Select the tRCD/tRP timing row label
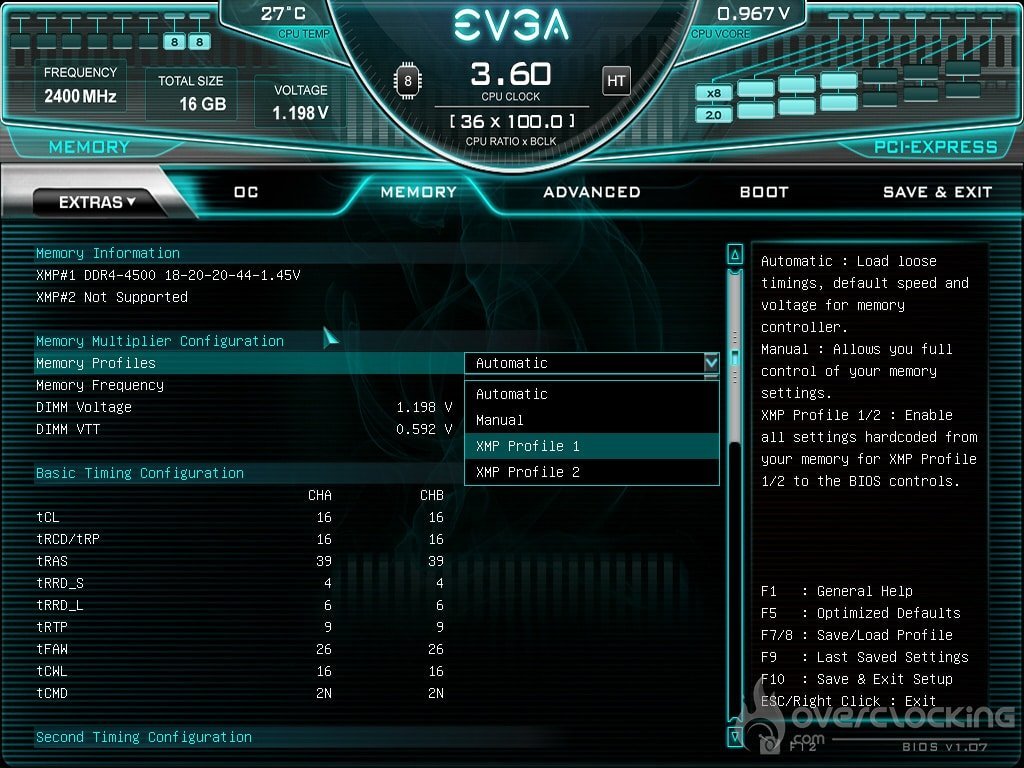 [68, 539]
